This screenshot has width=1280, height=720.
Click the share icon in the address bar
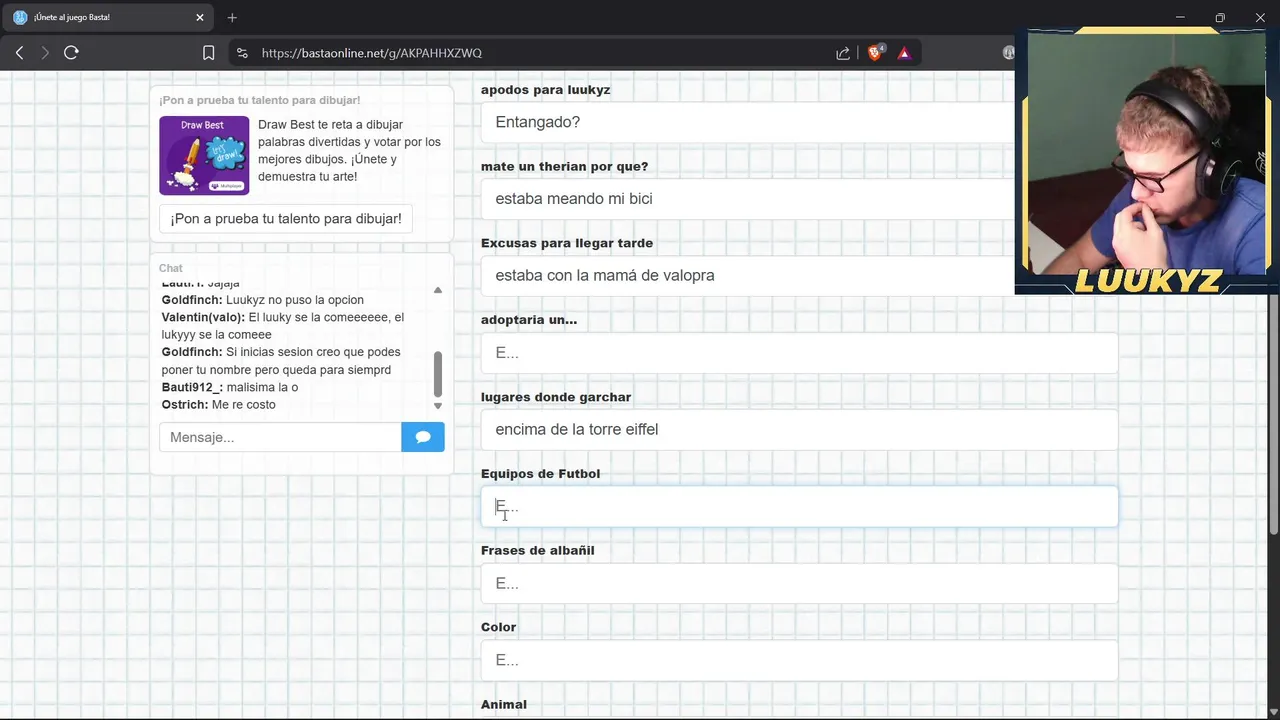843,53
